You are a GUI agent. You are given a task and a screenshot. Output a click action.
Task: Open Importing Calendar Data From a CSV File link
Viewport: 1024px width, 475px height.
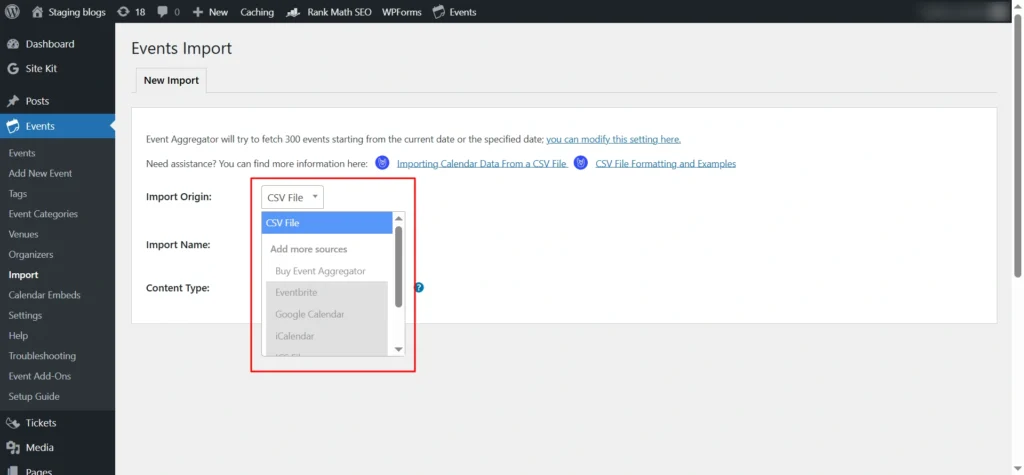481,164
